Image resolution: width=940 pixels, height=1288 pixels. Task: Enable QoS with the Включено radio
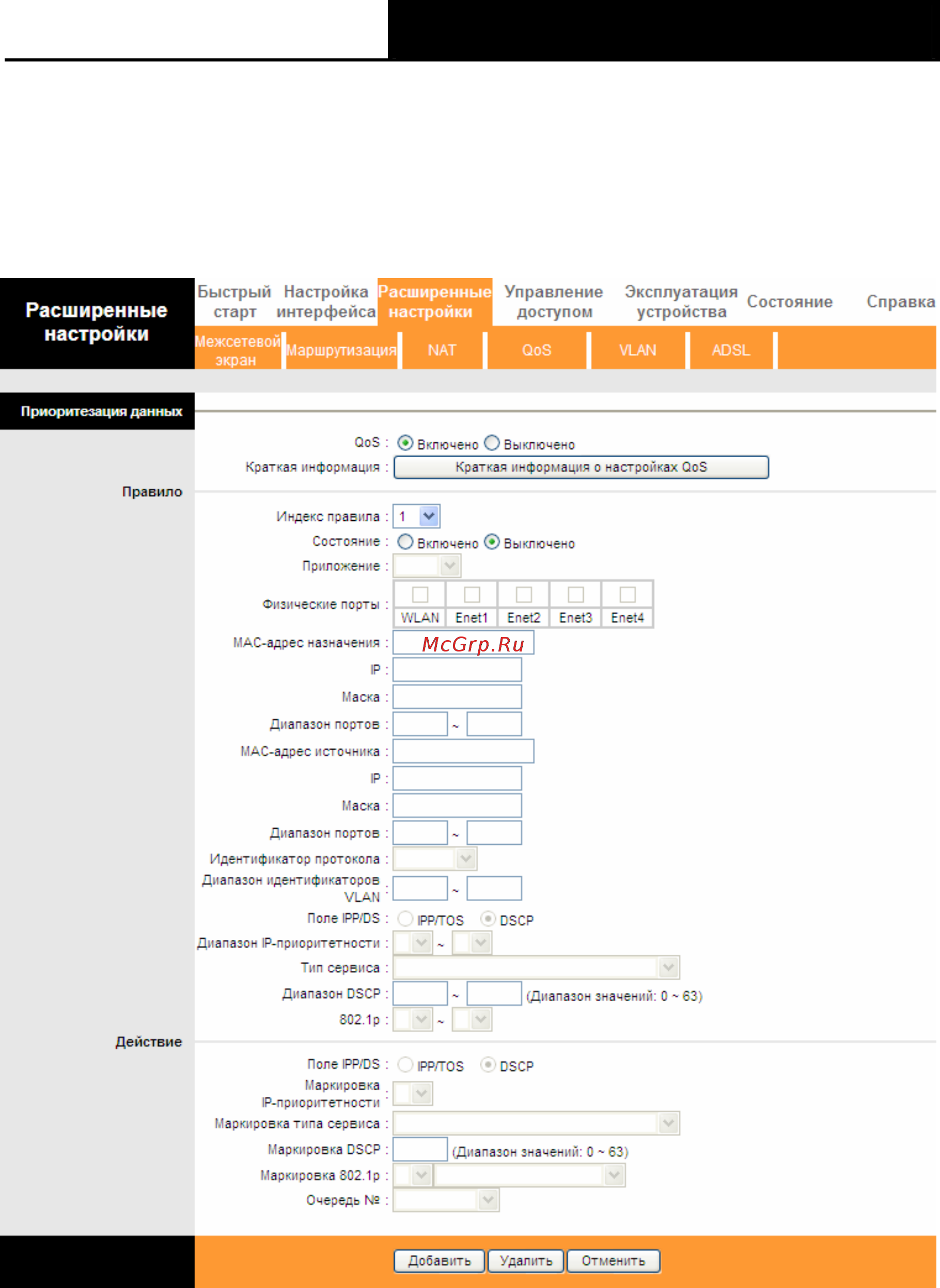pyautogui.click(x=405, y=443)
